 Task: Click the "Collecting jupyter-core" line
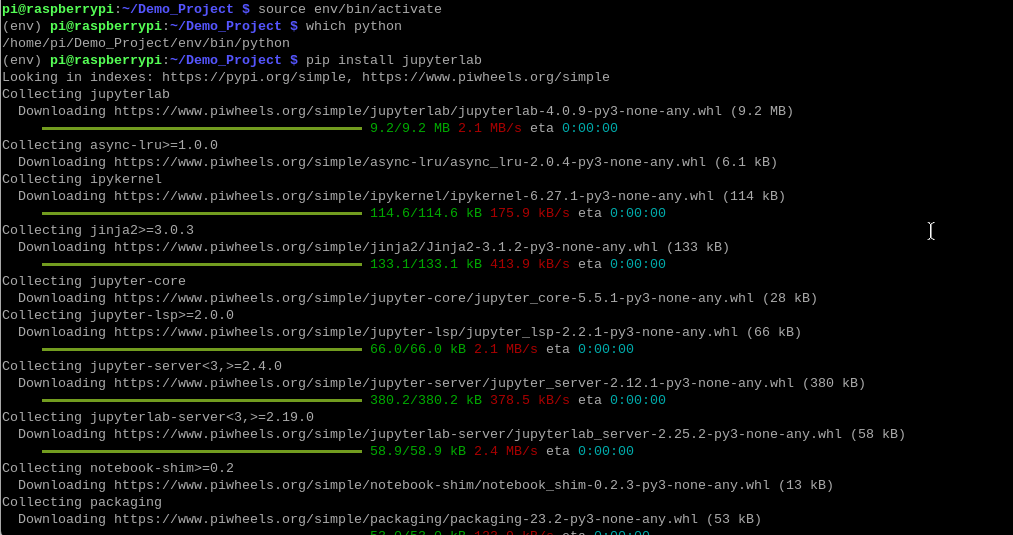coord(94,281)
